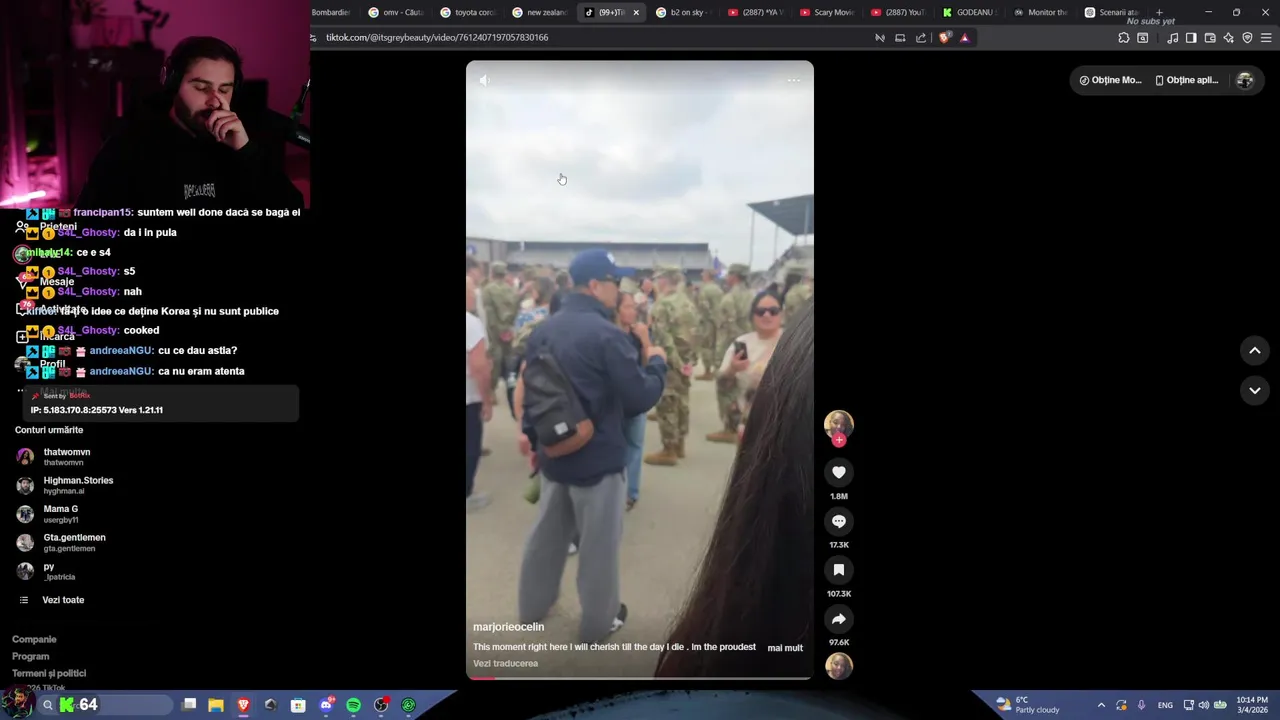Switch to the Scenarii ChatGPT tab
This screenshot has width=1280, height=720.
pos(1113,13)
